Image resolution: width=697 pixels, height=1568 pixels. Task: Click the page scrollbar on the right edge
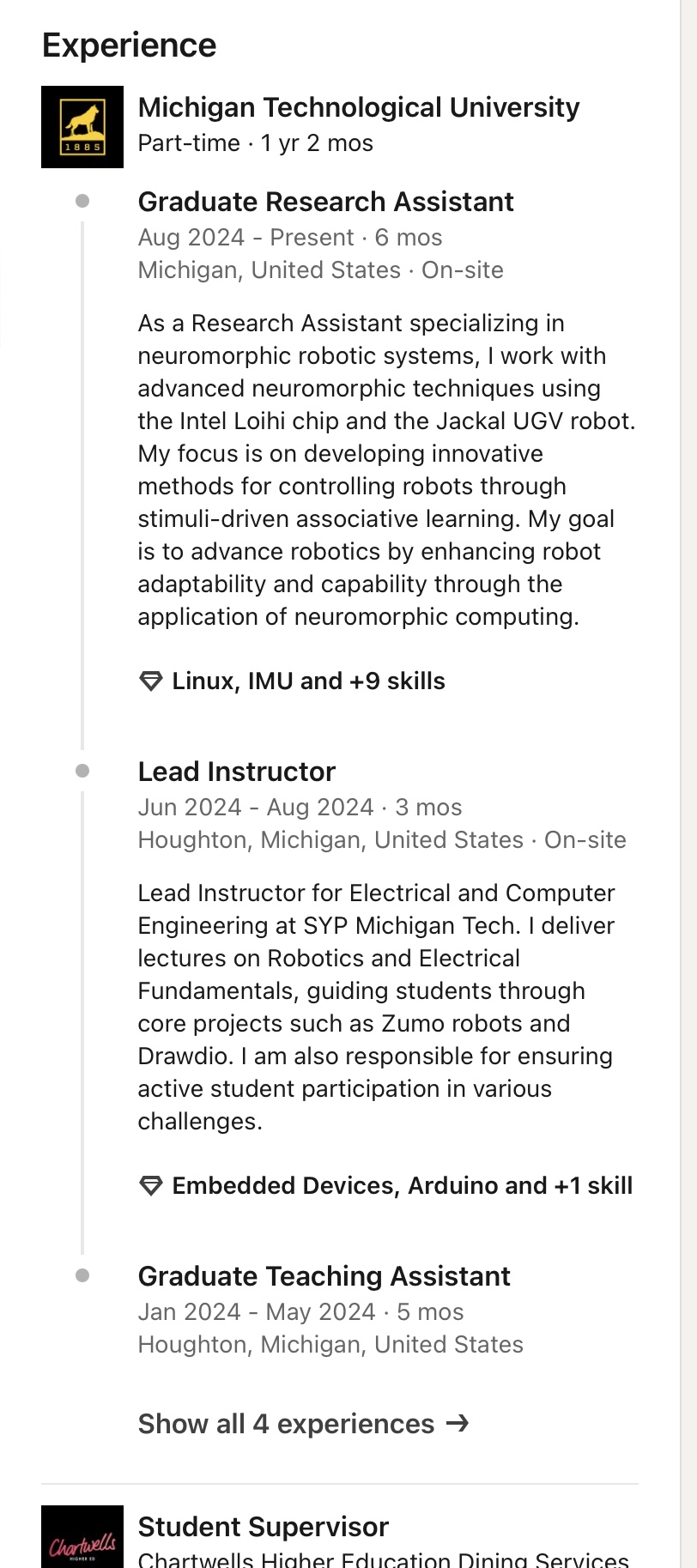coord(688,772)
